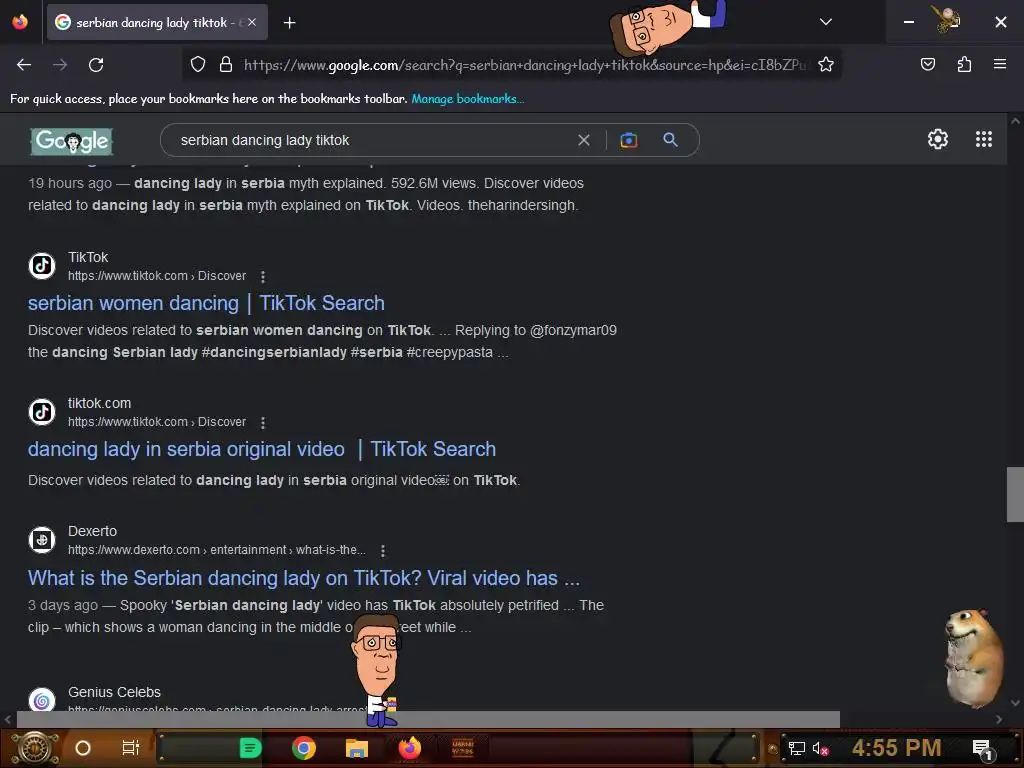This screenshot has width=1024, height=768.
Task: Close the serbian dancing lady tiktok tab
Action: pyautogui.click(x=252, y=22)
